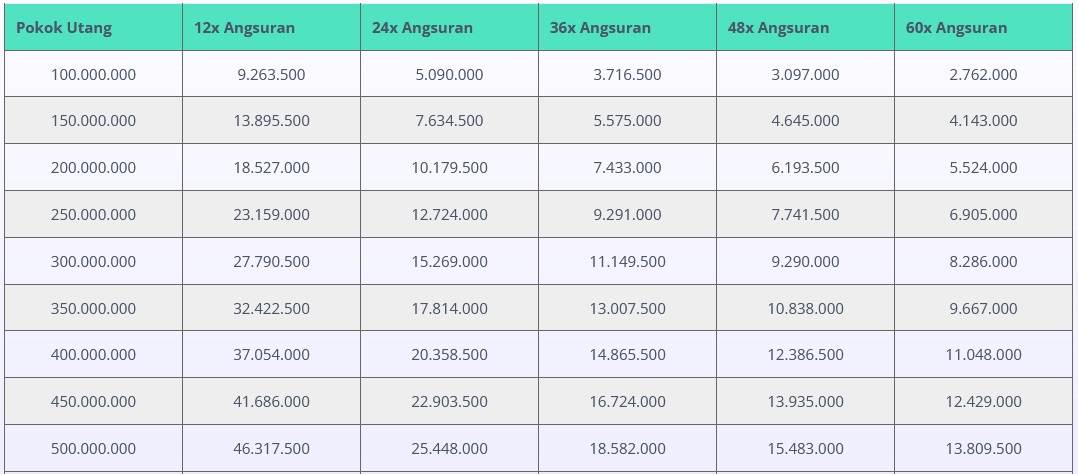1078x474 pixels.
Task: Click the Pokok Utang column header
Action: click(x=64, y=28)
